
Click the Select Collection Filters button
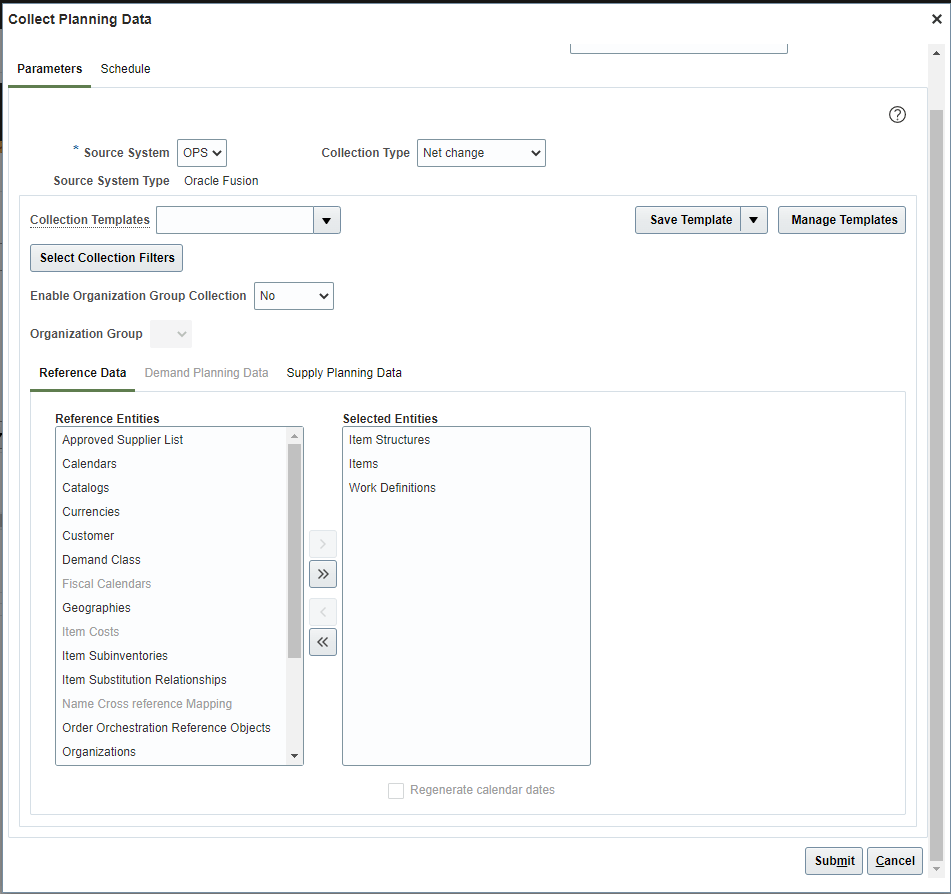[107, 258]
